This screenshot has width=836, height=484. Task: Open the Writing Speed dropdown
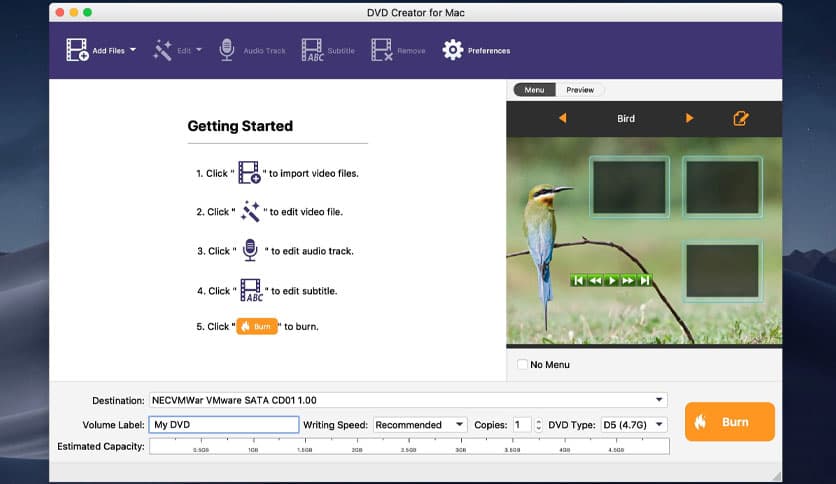pos(420,425)
